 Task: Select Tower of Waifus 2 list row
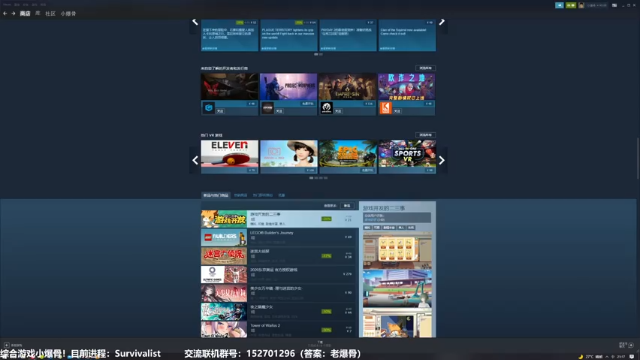pyautogui.click(x=278, y=329)
